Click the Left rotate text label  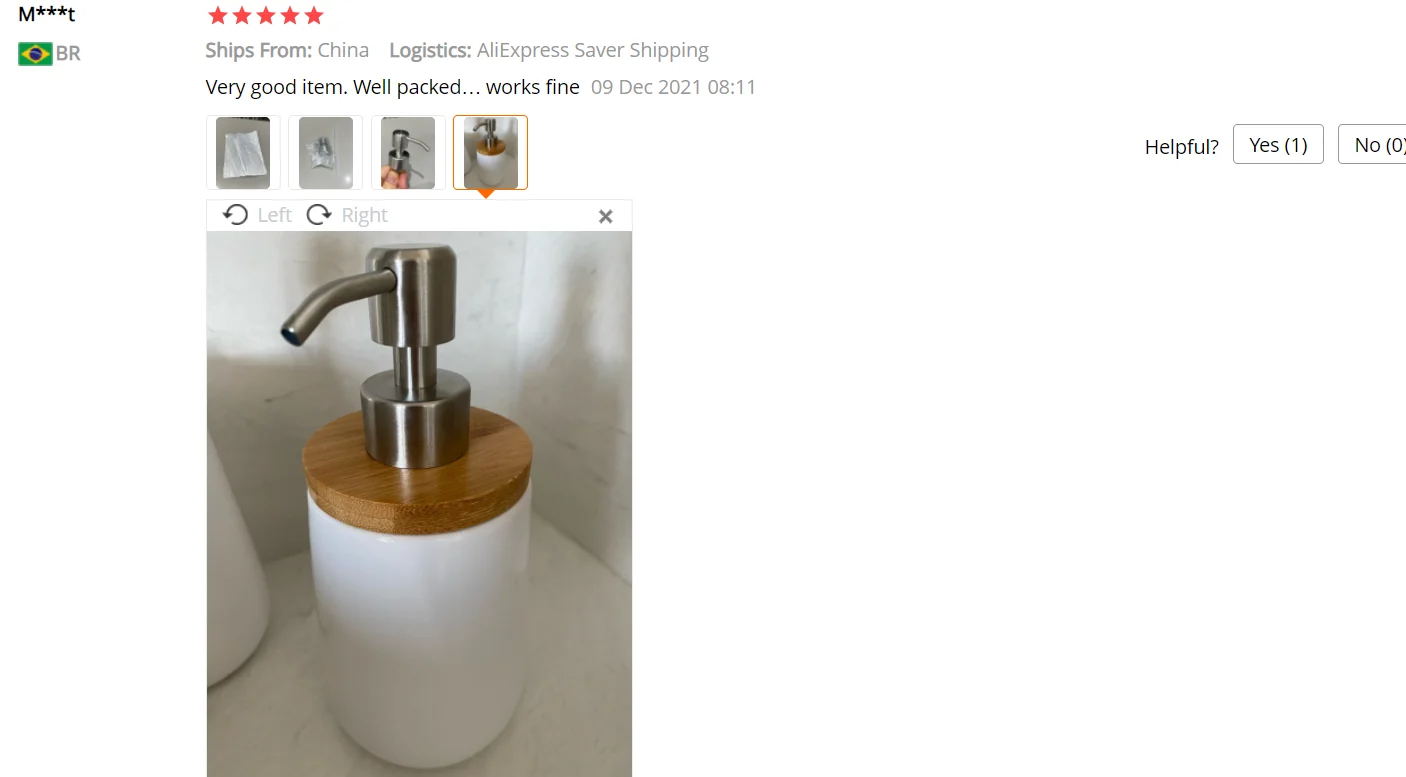click(274, 215)
